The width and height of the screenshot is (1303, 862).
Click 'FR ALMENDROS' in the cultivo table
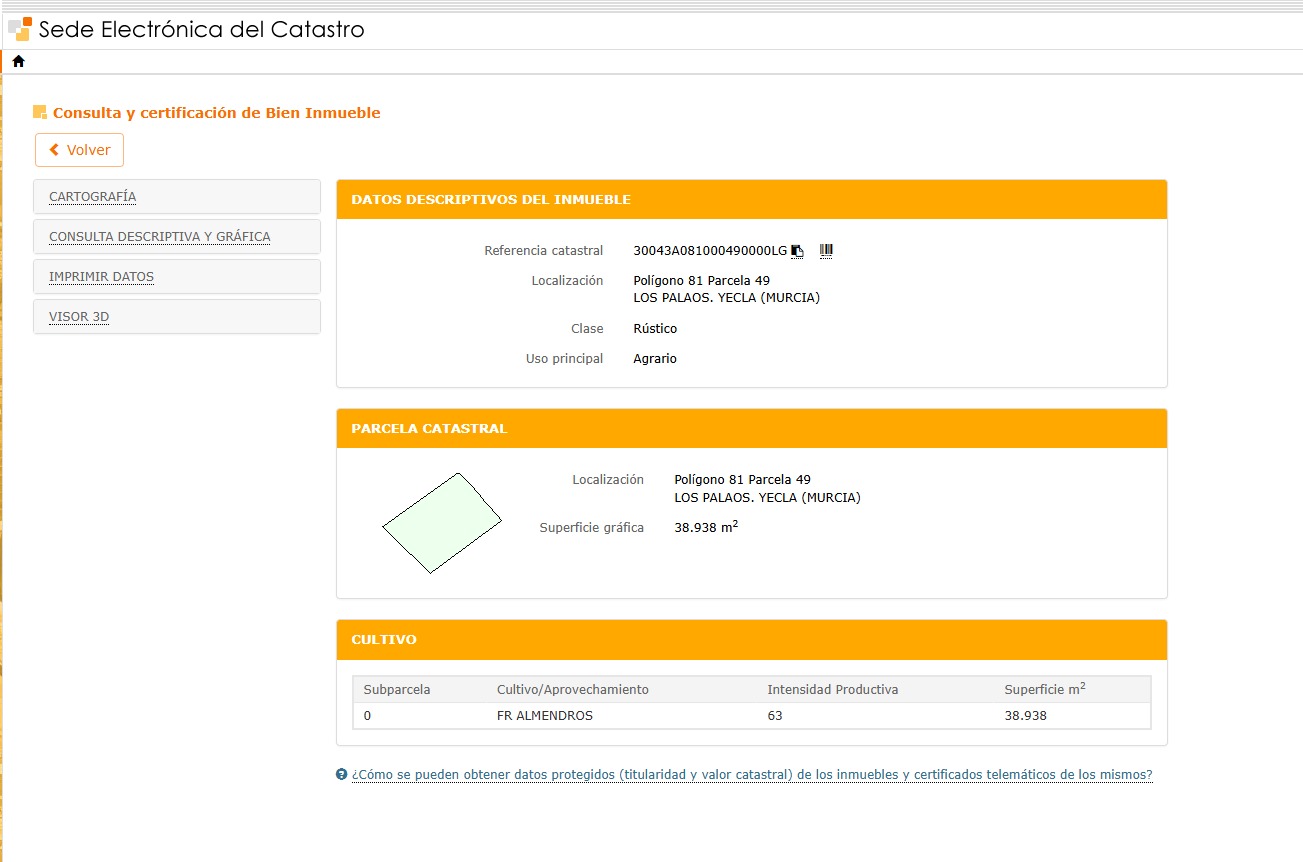(545, 716)
